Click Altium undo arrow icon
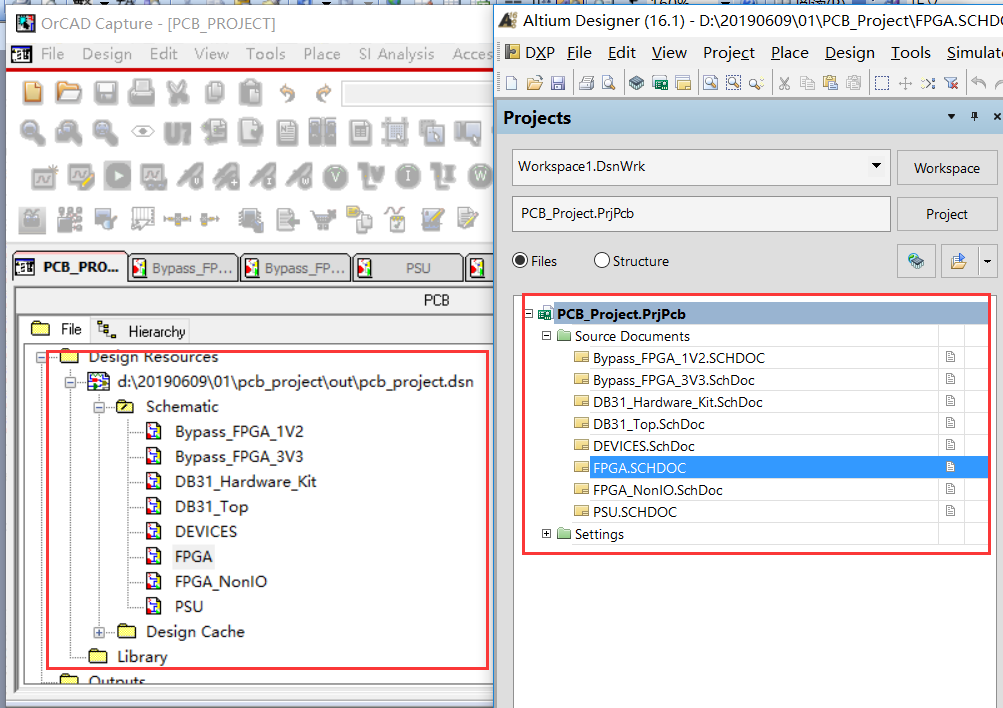 click(978, 83)
